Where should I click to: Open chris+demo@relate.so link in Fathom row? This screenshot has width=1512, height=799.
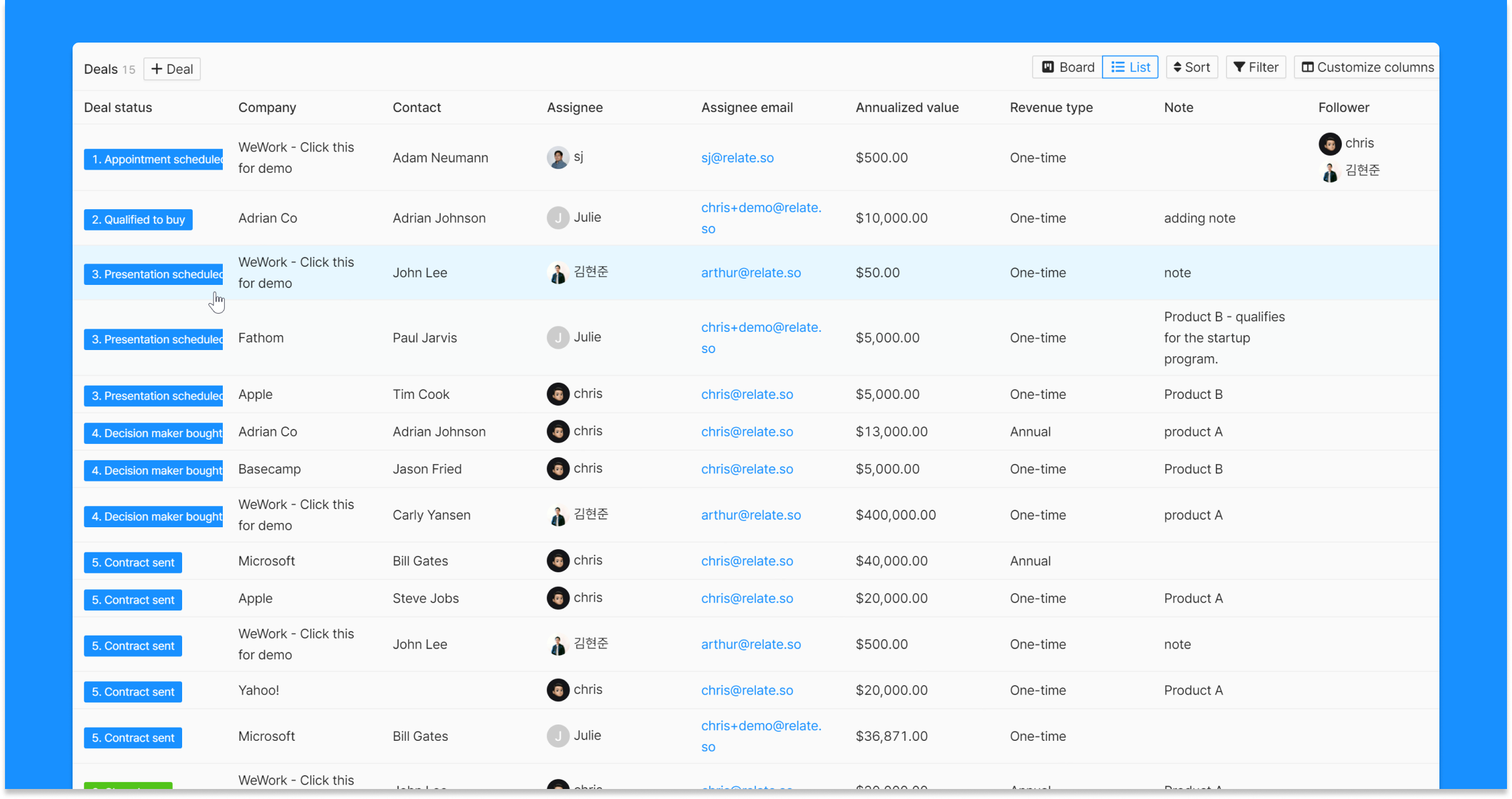pyautogui.click(x=761, y=338)
